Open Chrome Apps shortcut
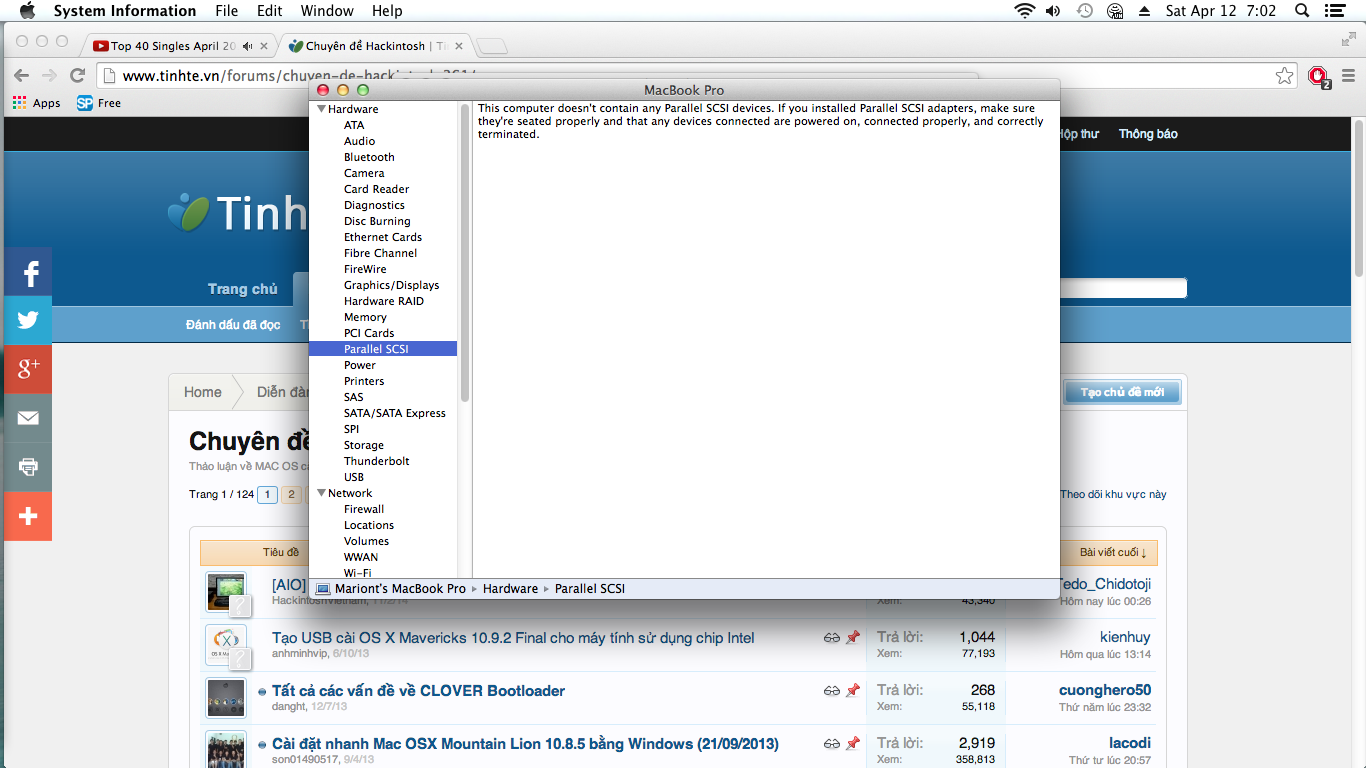The image size is (1366, 768). (36, 103)
